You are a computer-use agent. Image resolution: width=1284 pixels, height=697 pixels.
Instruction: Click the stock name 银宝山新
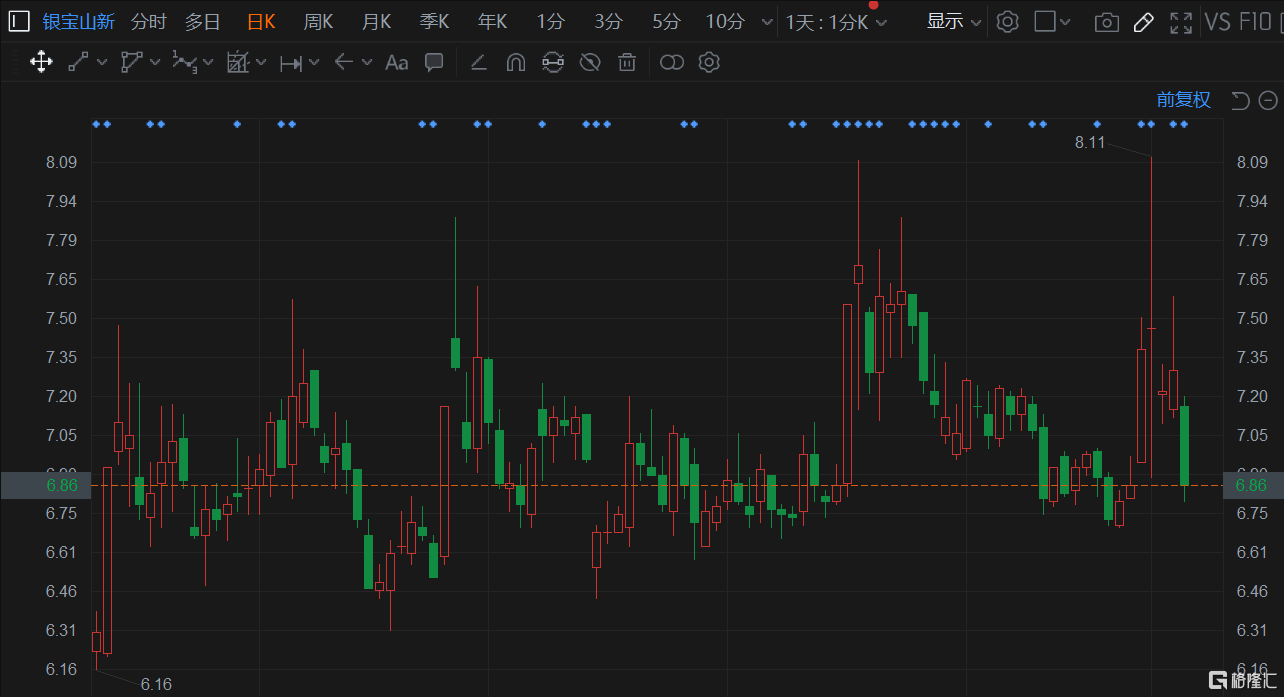tap(79, 22)
